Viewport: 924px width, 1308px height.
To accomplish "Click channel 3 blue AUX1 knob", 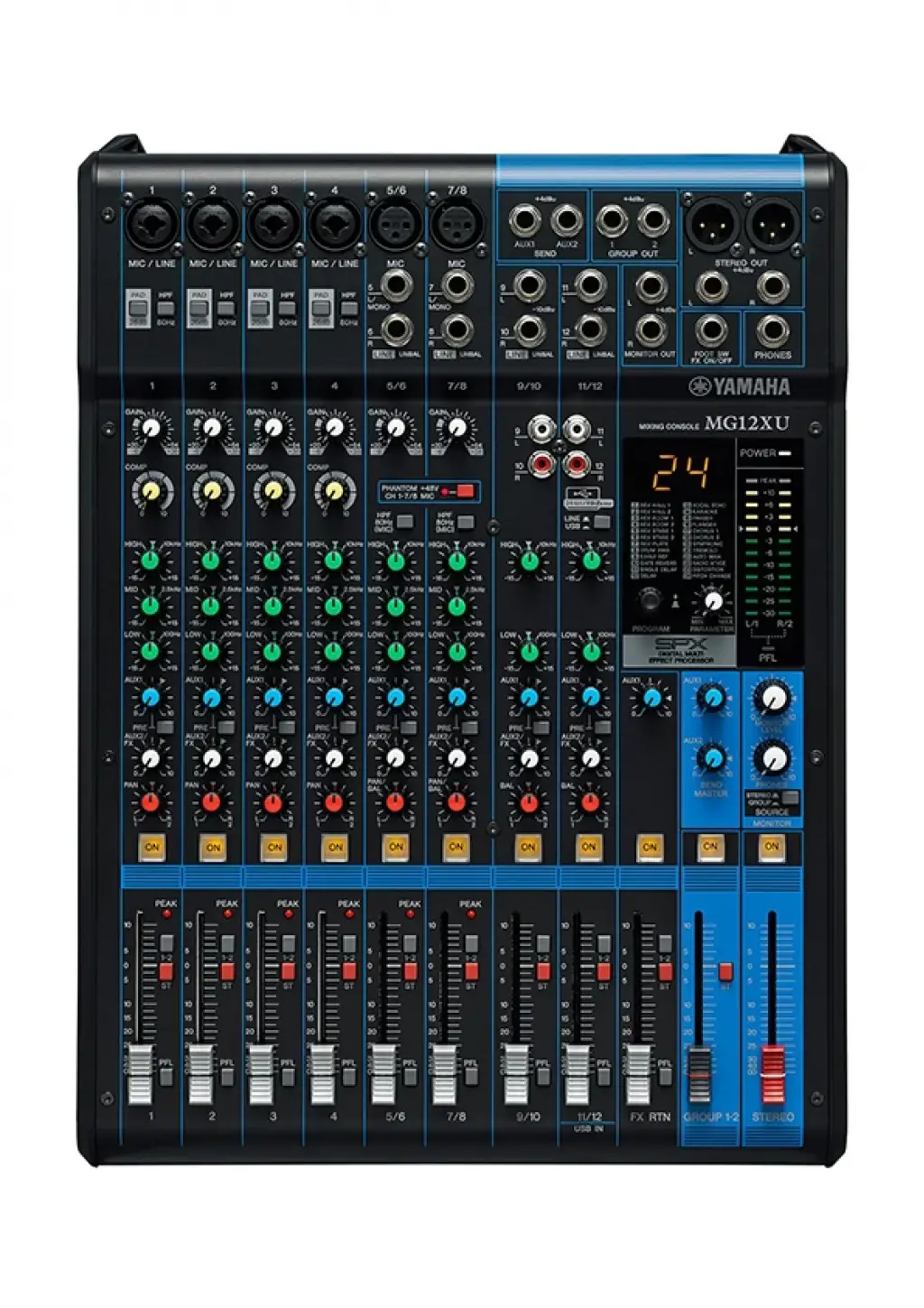I will (273, 697).
